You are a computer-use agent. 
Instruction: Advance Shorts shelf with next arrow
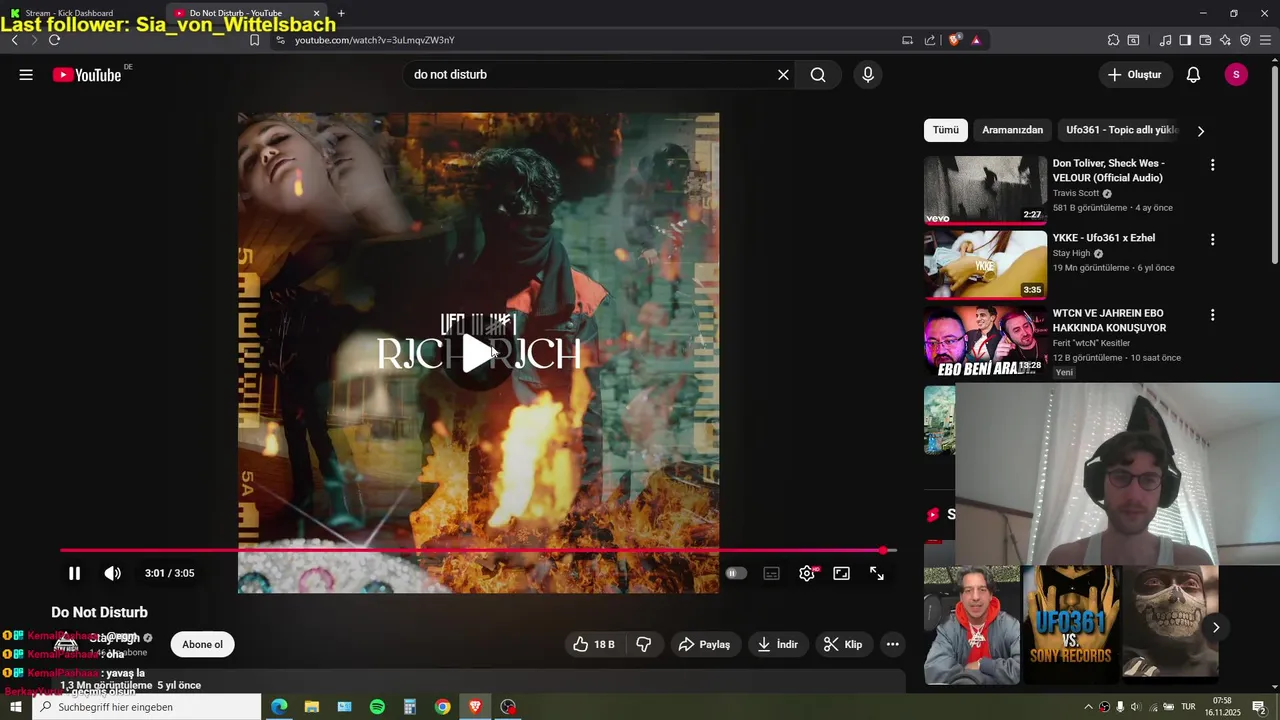pos(1216,627)
